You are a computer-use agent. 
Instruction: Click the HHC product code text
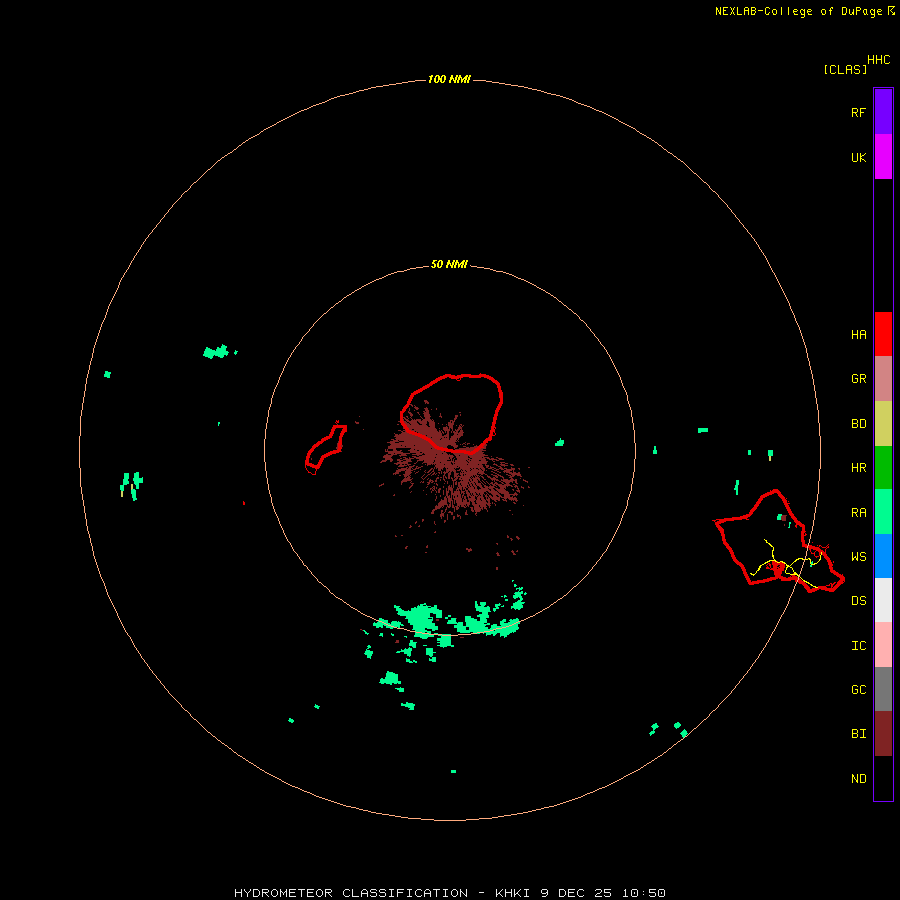click(x=878, y=60)
